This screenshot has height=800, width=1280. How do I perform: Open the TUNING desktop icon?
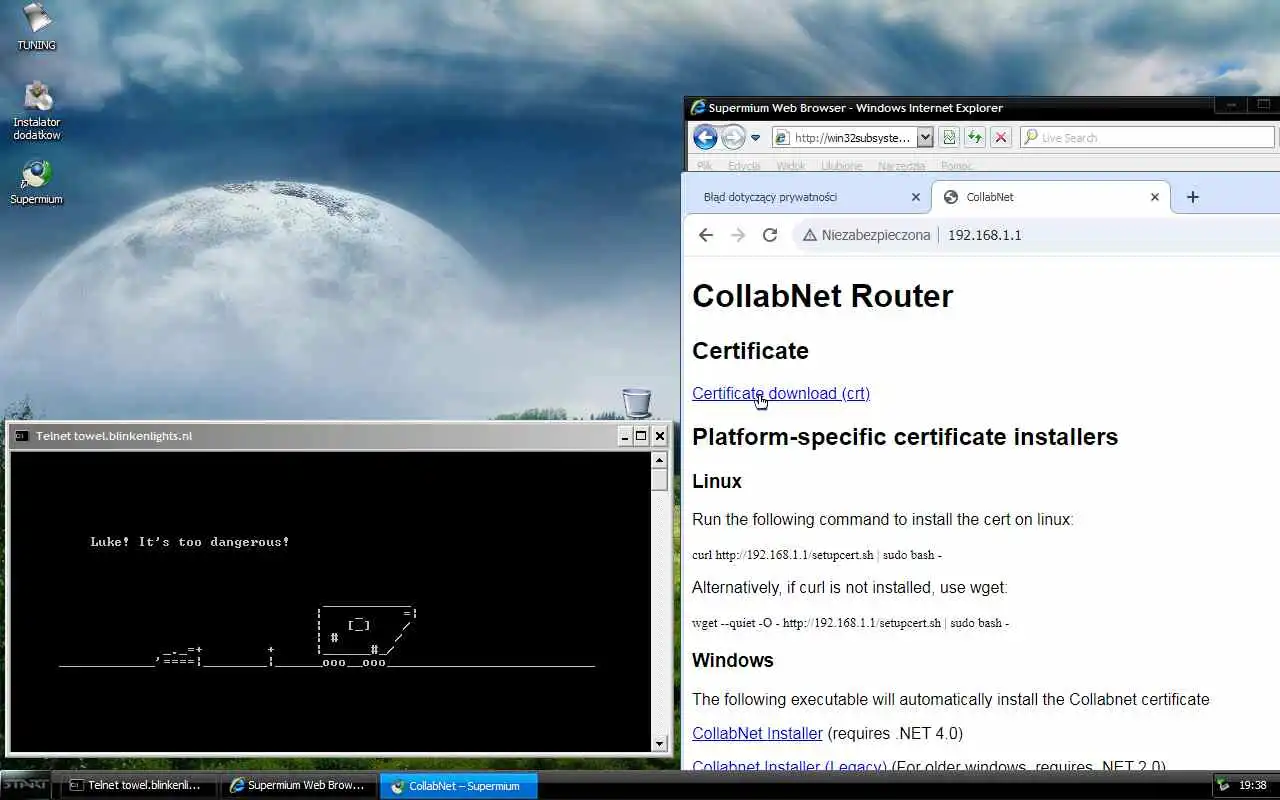click(x=36, y=26)
